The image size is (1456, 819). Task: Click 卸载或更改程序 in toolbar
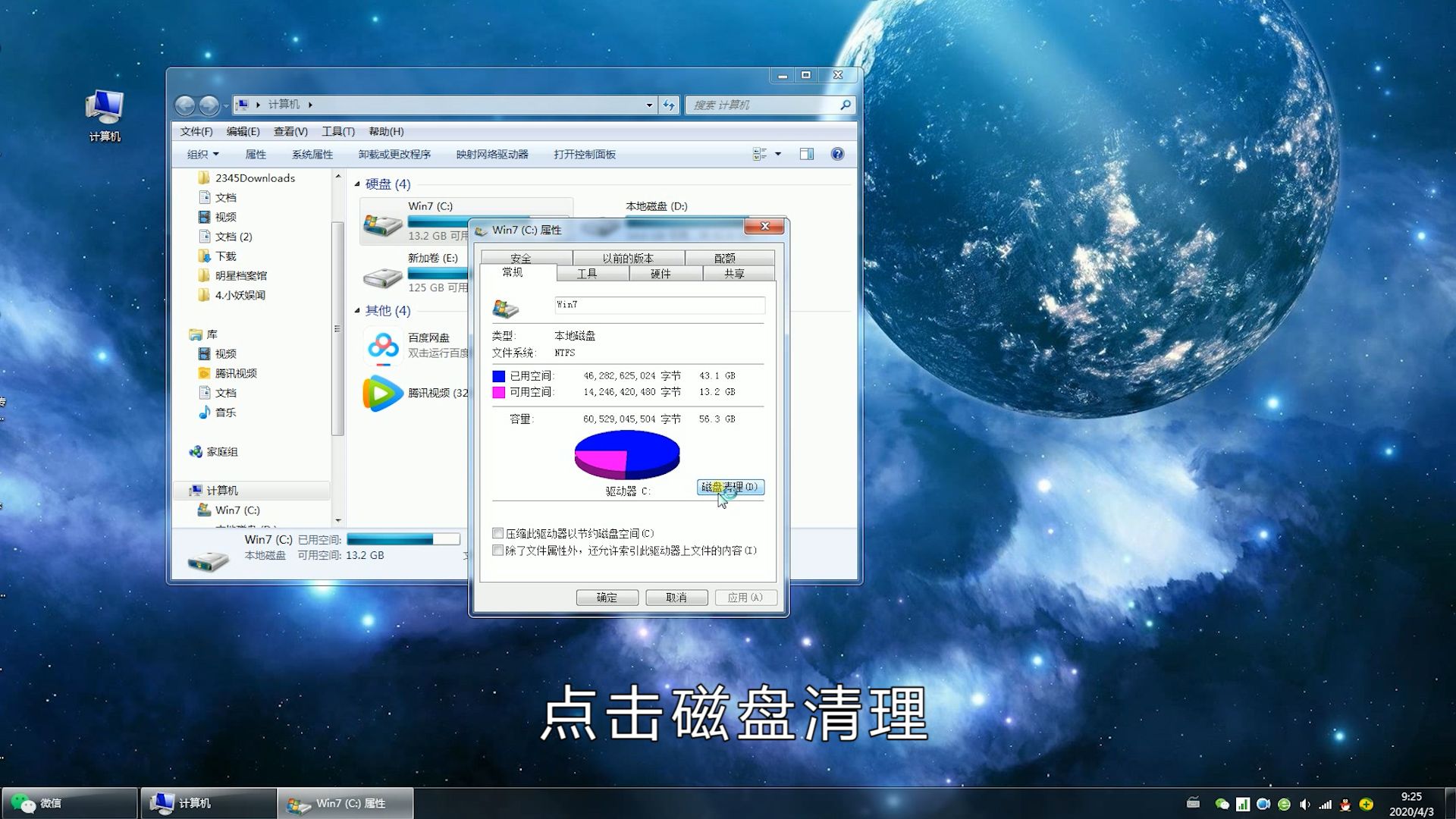394,154
